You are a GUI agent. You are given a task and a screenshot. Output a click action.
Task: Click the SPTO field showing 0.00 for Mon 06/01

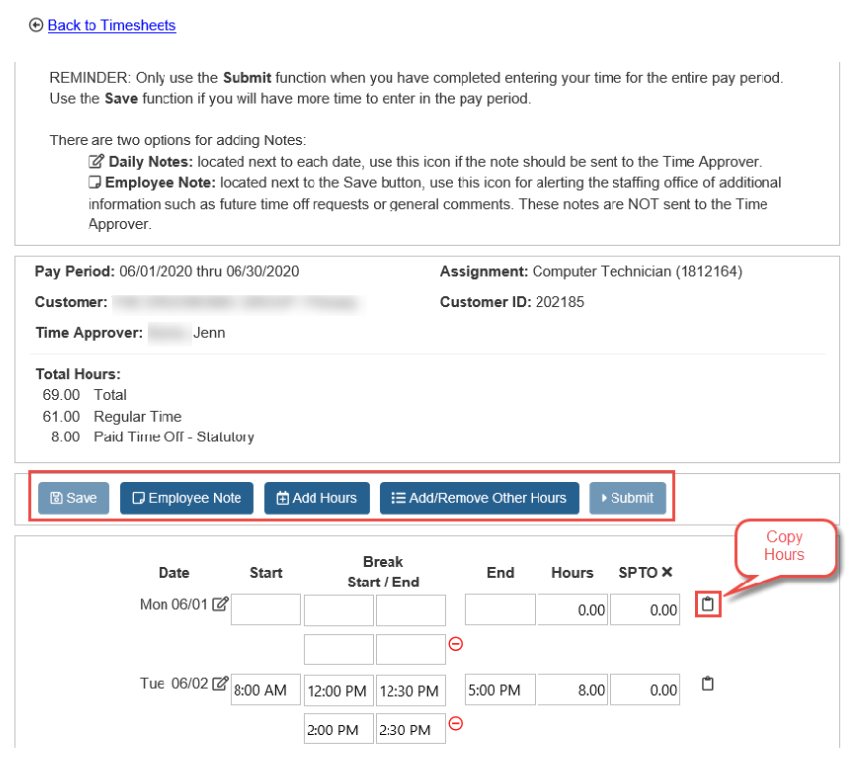(x=644, y=609)
